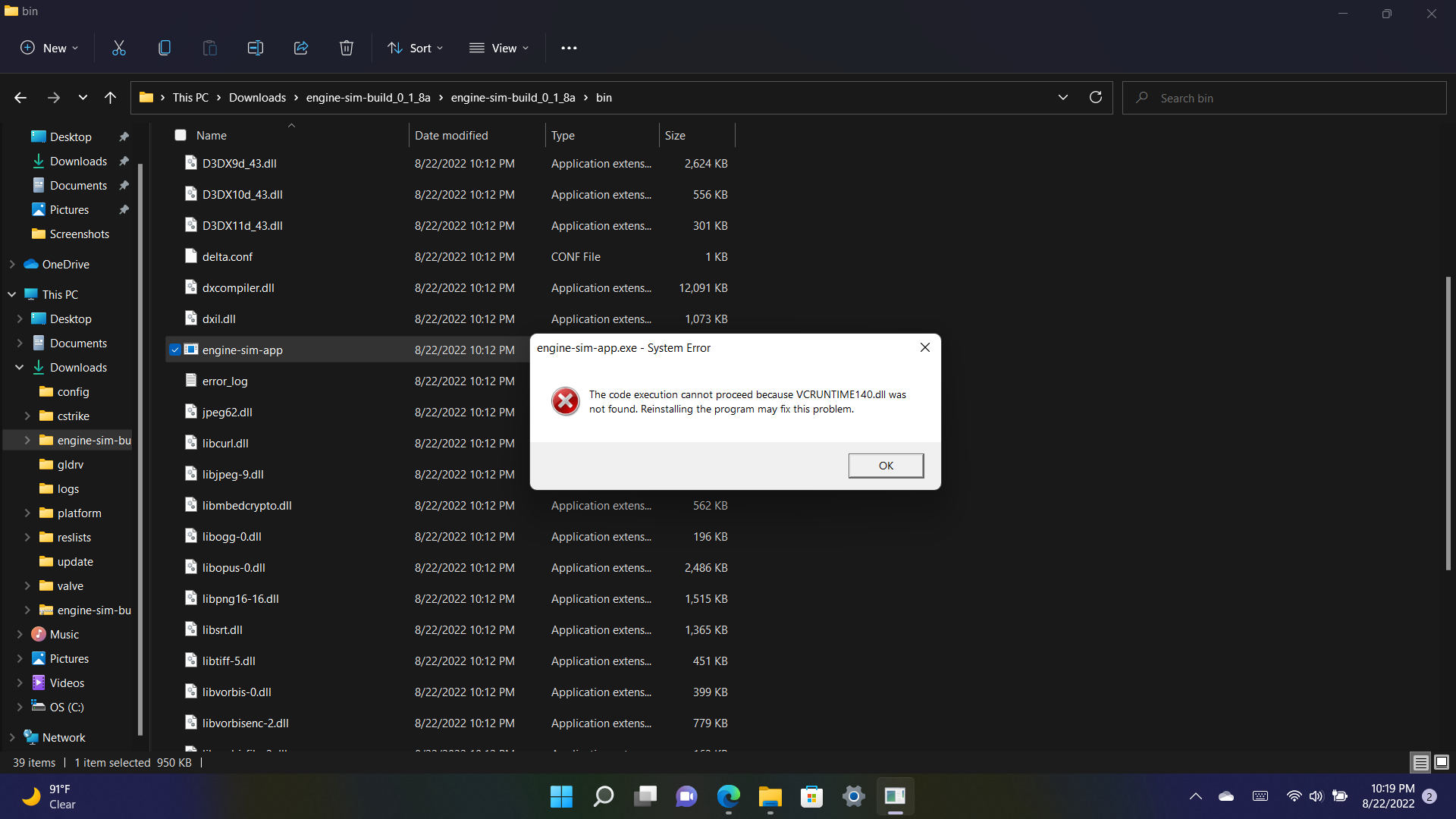Open the New menu
Viewport: 1456px width, 819px height.
48,47
